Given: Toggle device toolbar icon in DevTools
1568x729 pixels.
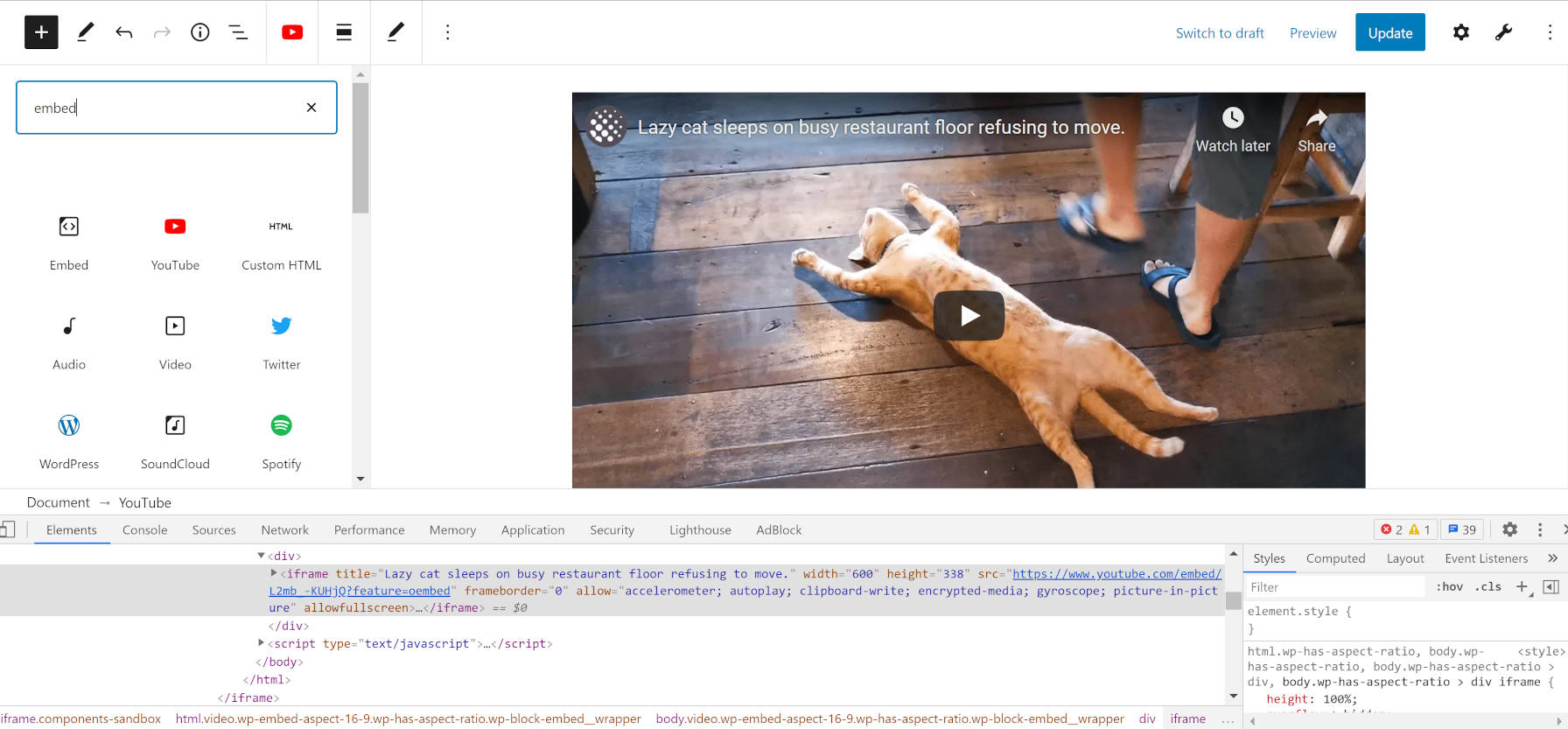Looking at the screenshot, I should pyautogui.click(x=7, y=529).
